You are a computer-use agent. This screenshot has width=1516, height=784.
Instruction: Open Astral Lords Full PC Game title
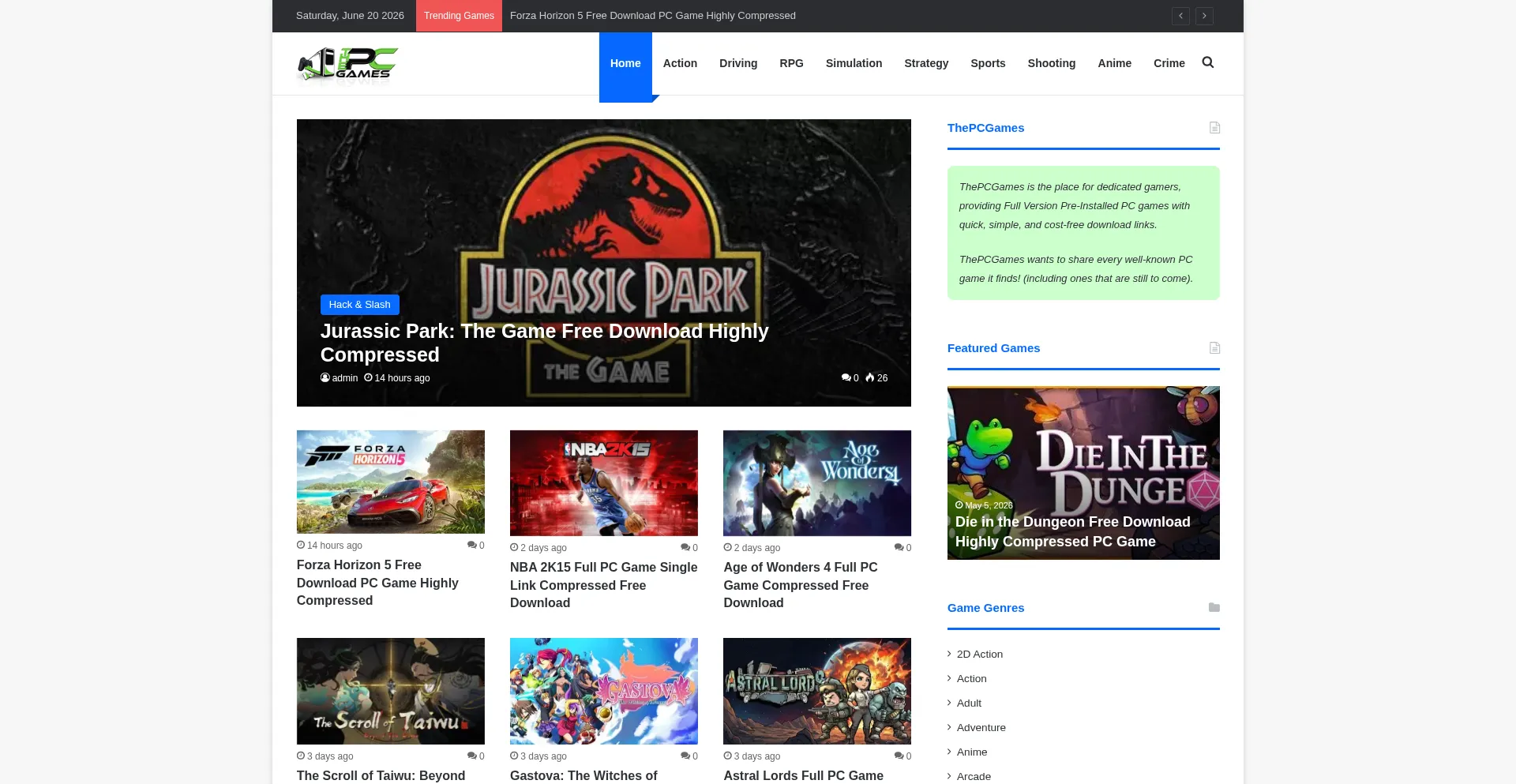coord(803,775)
